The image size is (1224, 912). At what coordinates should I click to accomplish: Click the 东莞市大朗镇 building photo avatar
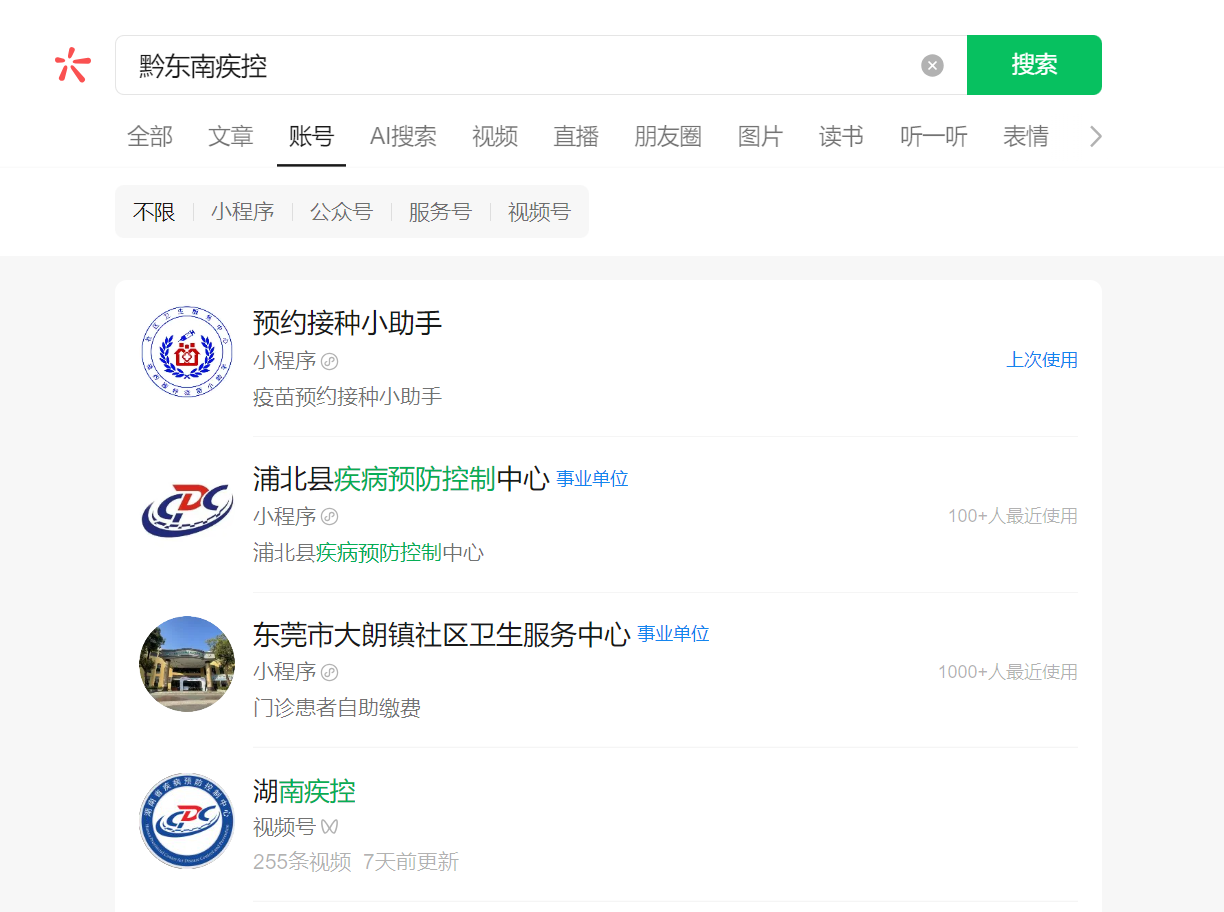point(187,664)
